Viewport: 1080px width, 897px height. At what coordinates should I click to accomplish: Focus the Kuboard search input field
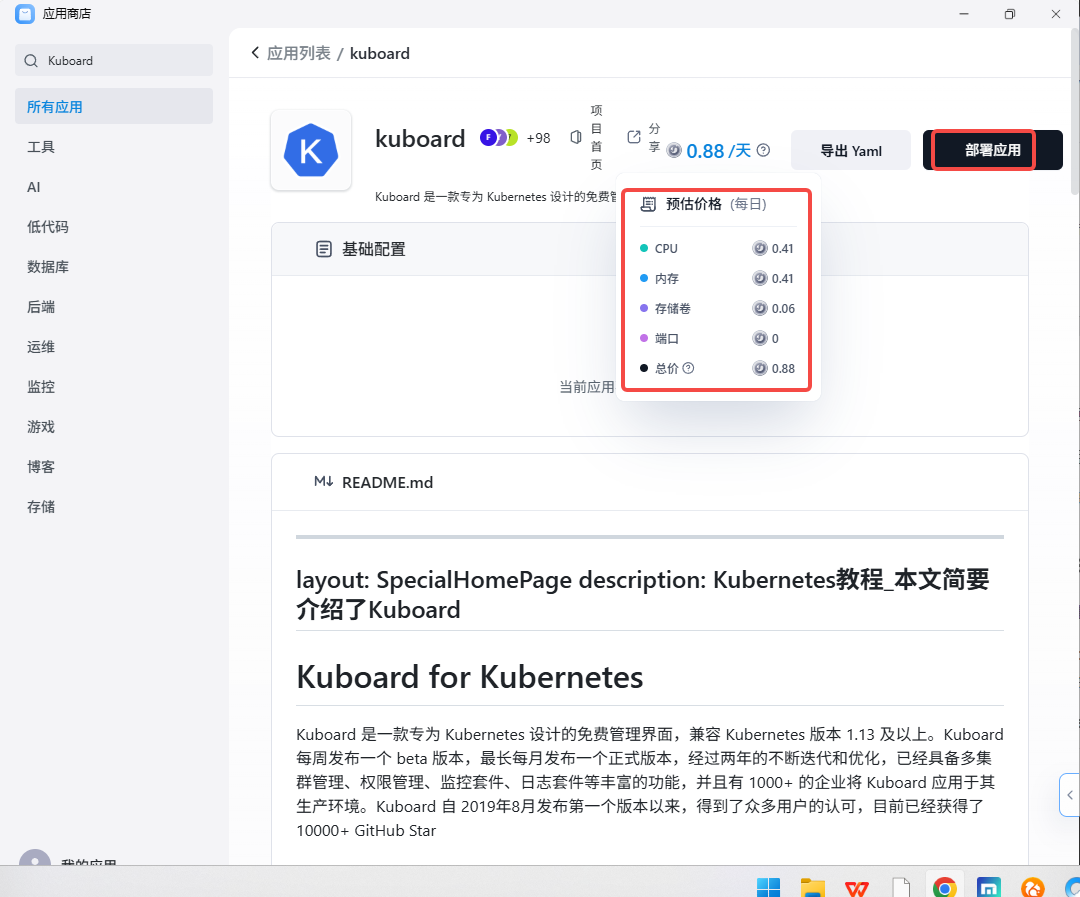(x=114, y=61)
